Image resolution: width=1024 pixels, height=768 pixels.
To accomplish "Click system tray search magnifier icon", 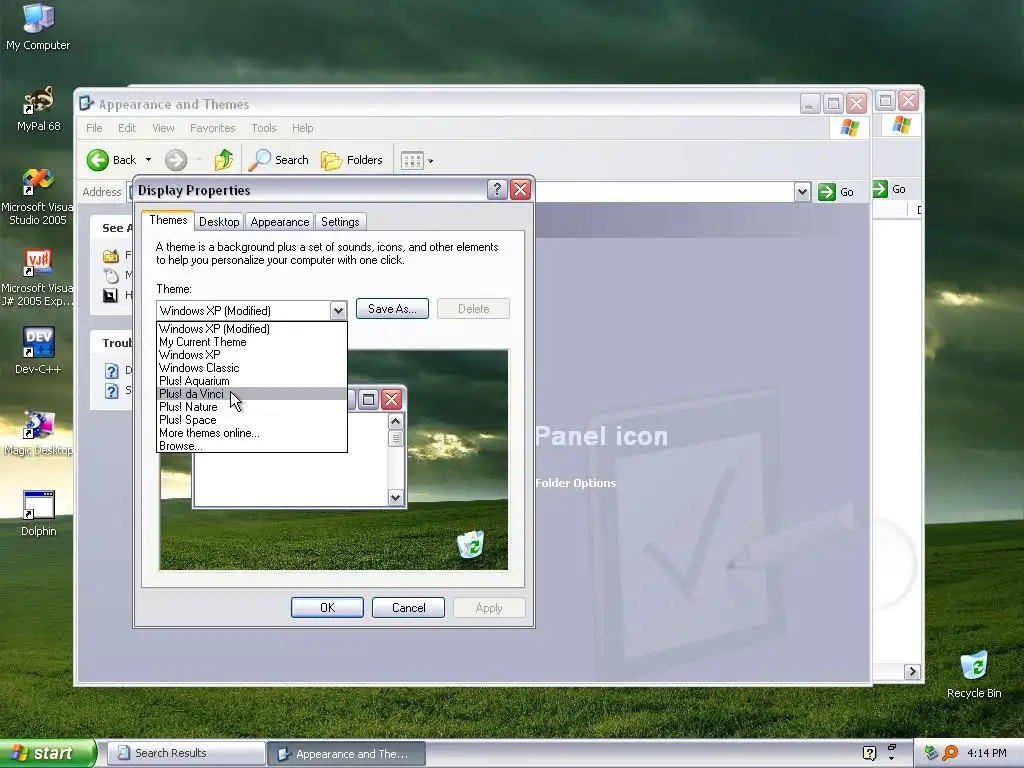I will coord(951,753).
